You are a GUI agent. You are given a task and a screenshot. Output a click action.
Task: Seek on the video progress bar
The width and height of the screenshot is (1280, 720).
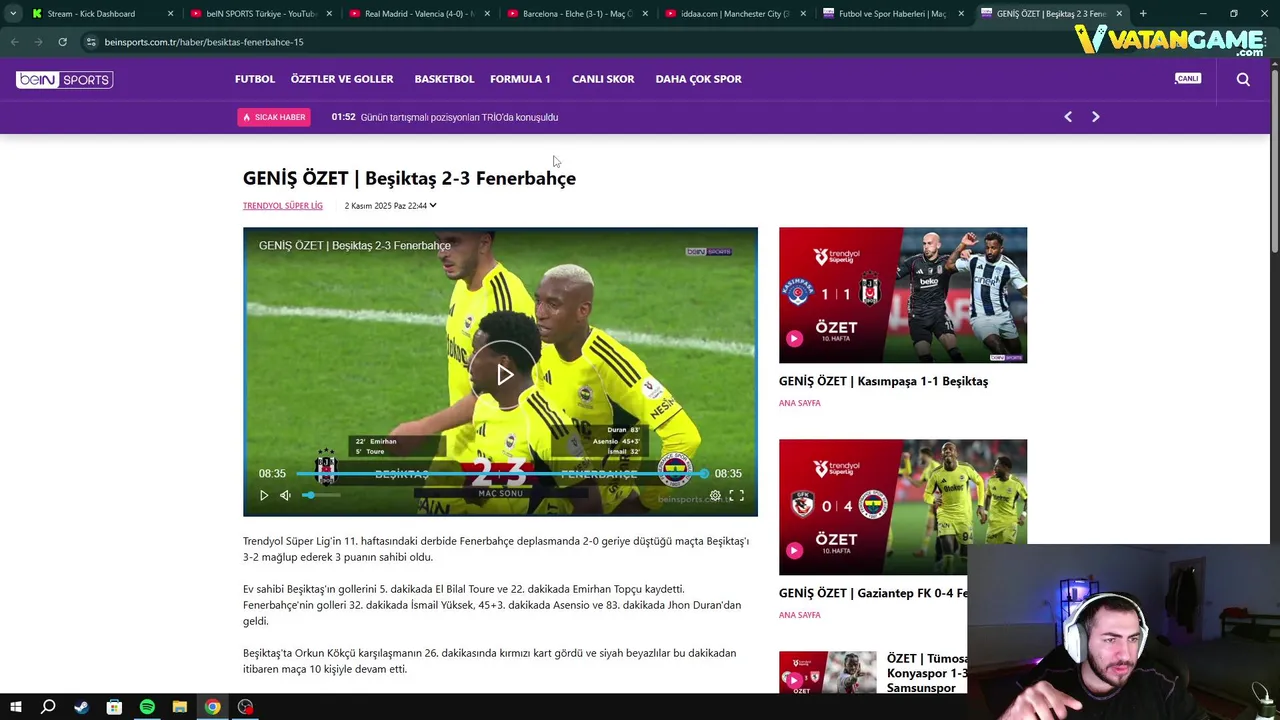[x=500, y=473]
